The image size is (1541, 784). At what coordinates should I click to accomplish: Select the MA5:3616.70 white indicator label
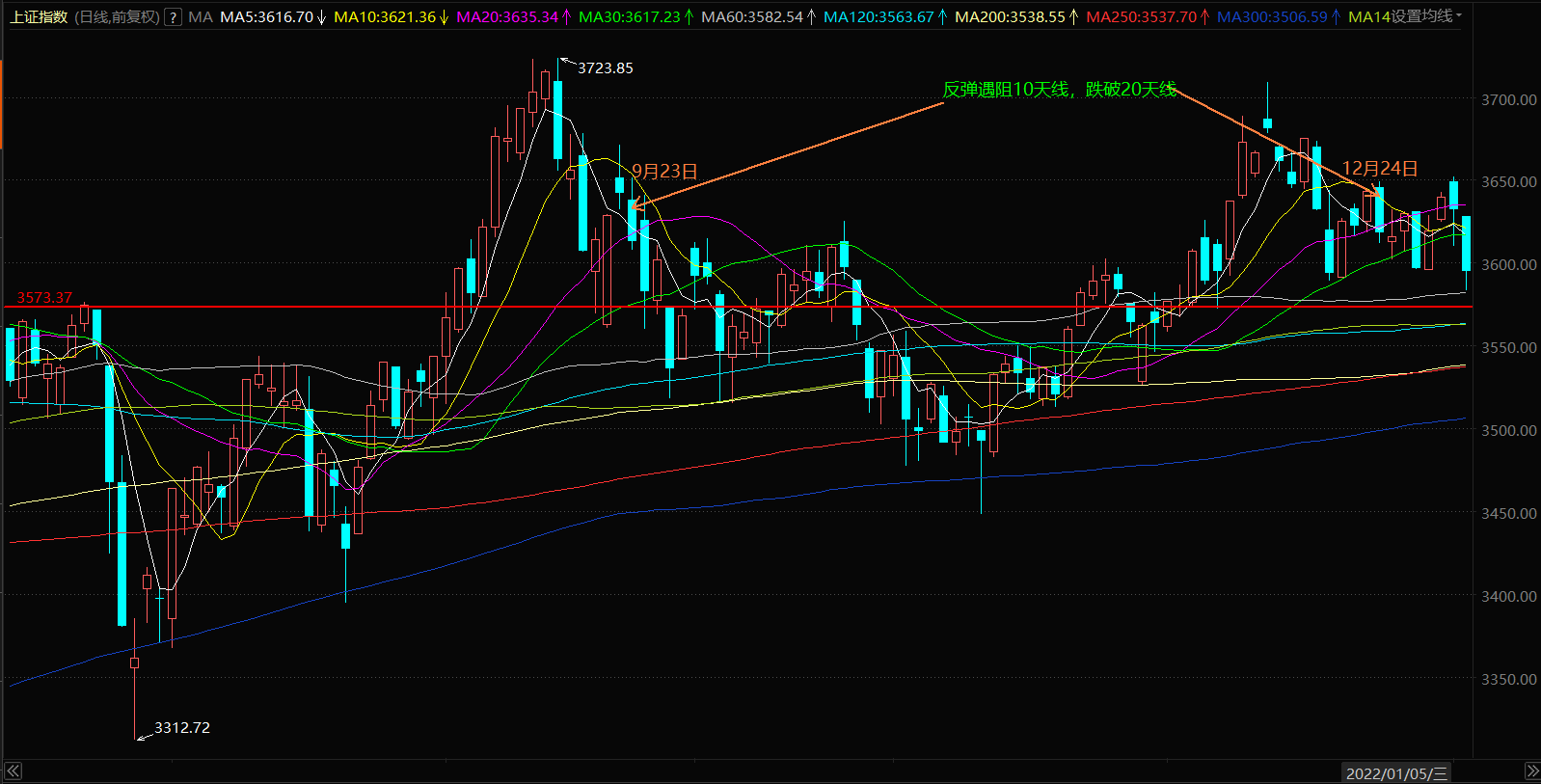[266, 17]
